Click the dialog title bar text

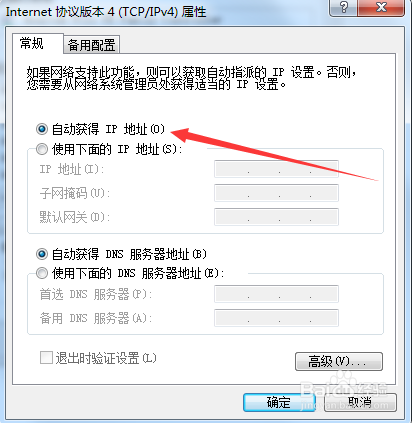point(106,12)
